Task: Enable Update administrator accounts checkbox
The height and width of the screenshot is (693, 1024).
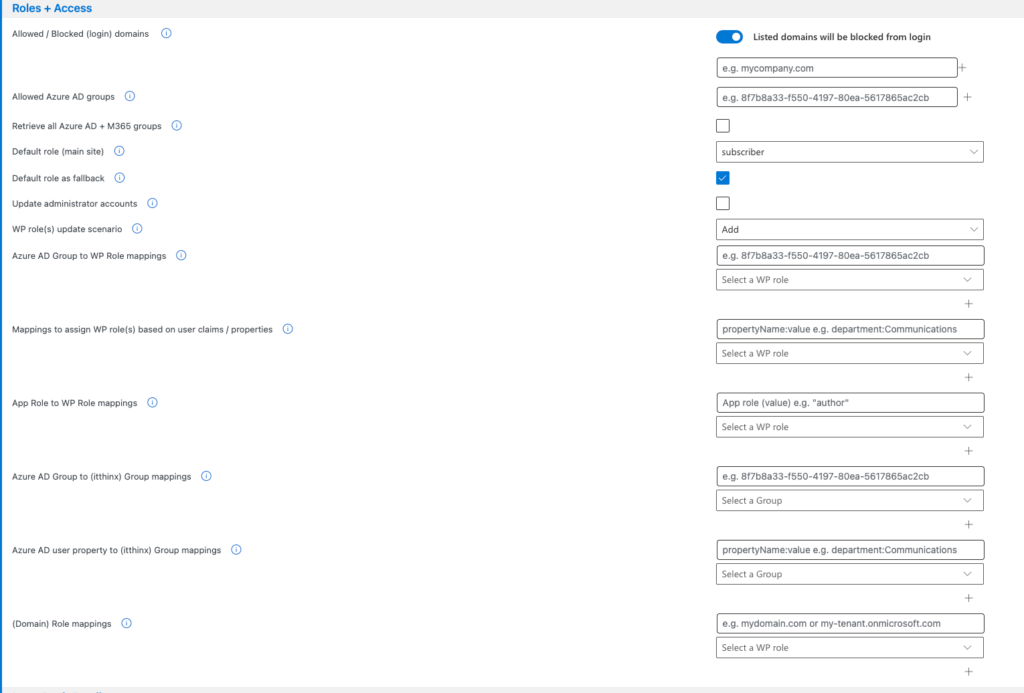Action: (723, 203)
